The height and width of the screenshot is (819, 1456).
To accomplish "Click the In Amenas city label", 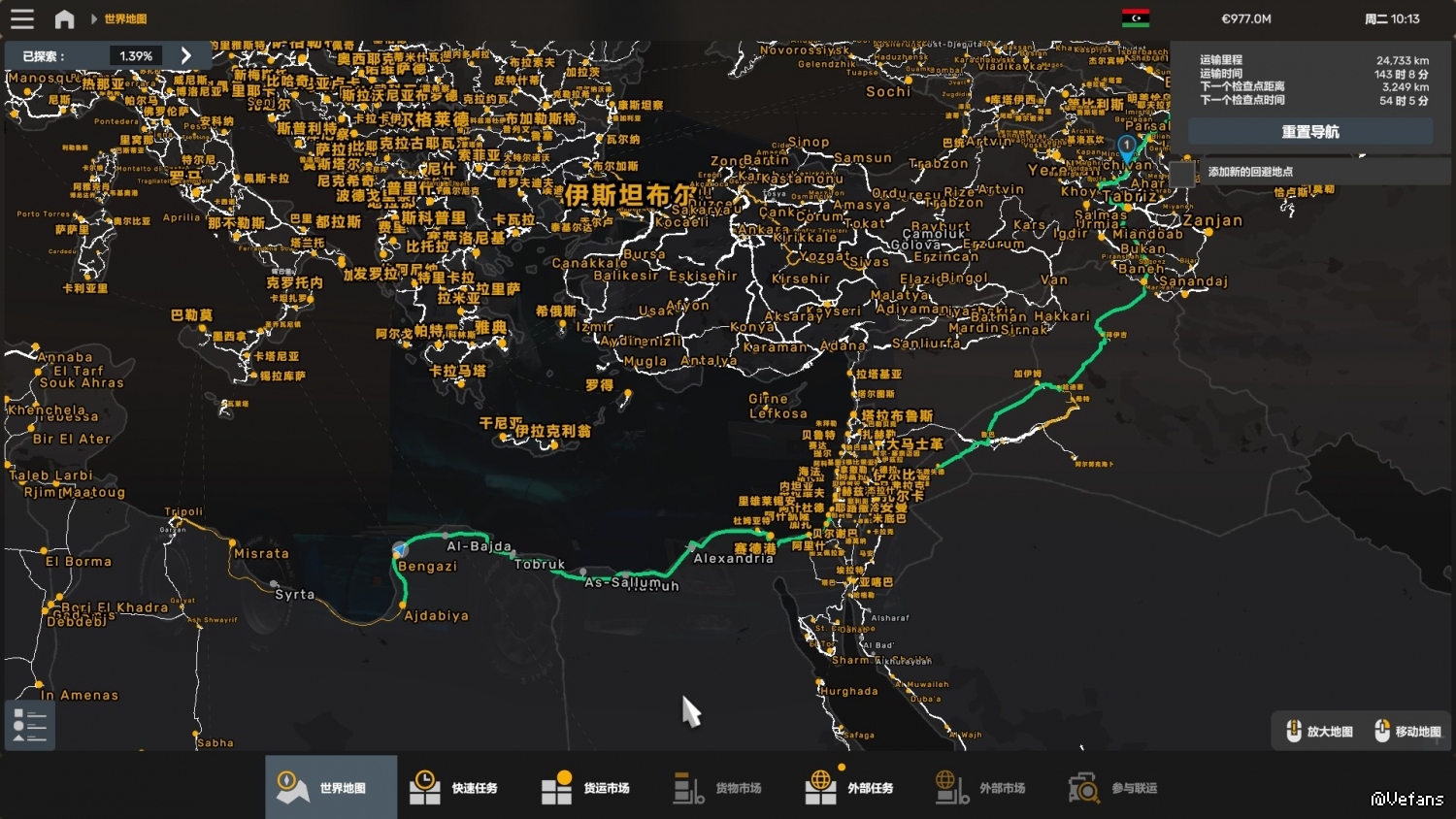I will click(x=80, y=695).
